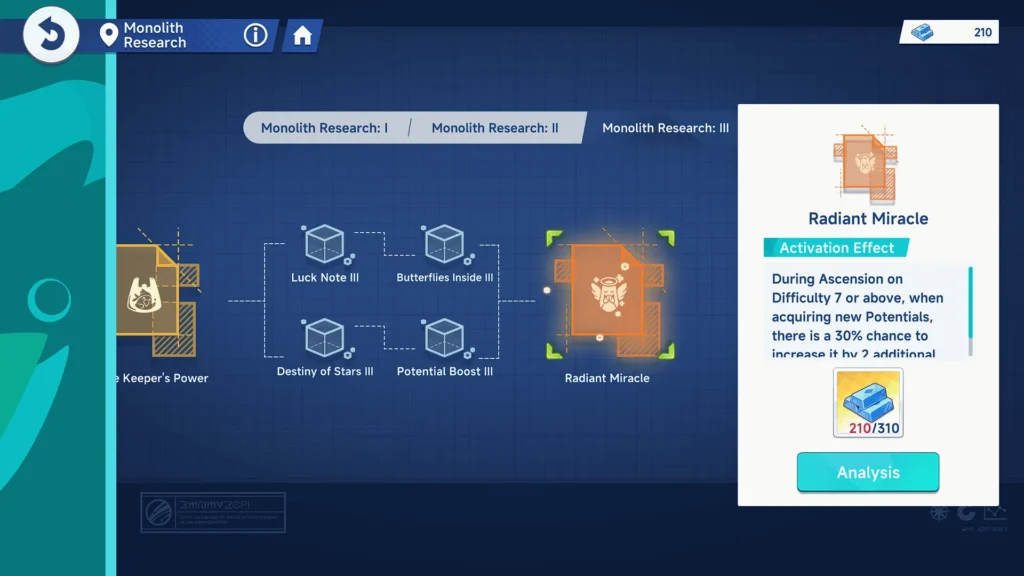Click the back arrow button
This screenshot has height=576, width=1024.
(50, 36)
